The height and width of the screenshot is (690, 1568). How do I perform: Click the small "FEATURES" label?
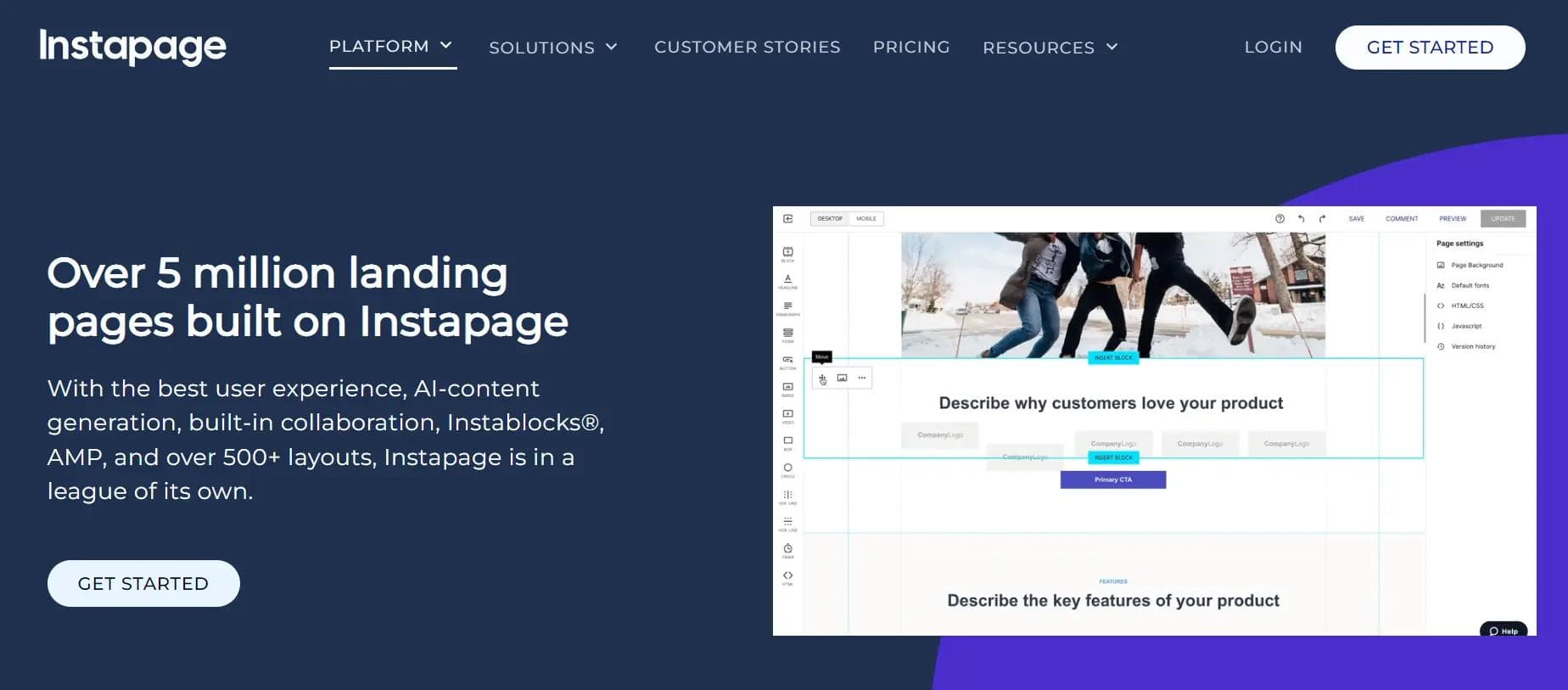click(1113, 581)
